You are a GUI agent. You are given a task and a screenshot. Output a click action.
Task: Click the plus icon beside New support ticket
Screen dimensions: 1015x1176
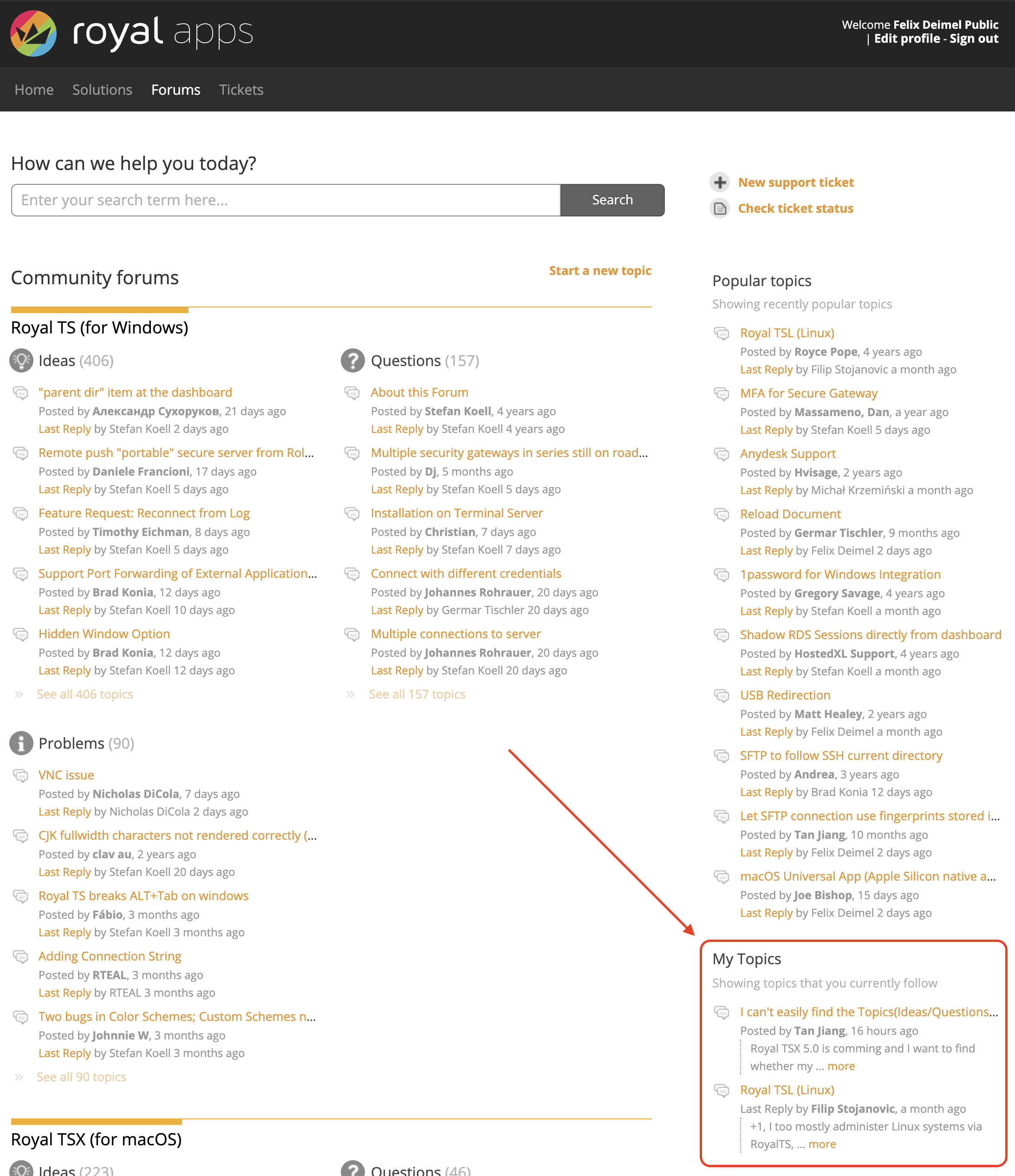(x=720, y=182)
